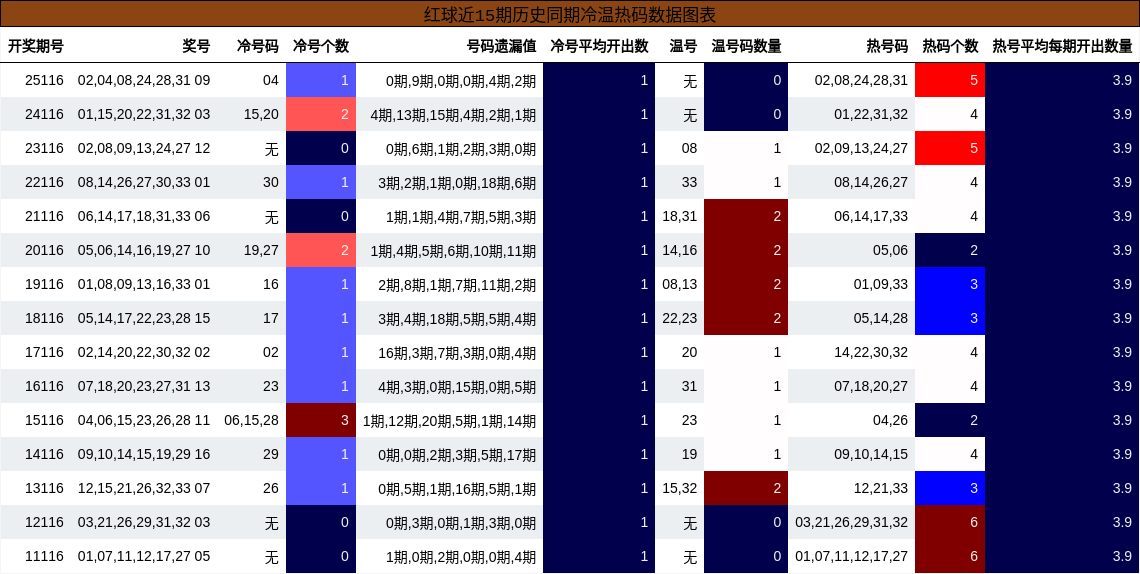The image size is (1140, 574).
Task: Click draw period 24116
Action: pyautogui.click(x=44, y=114)
